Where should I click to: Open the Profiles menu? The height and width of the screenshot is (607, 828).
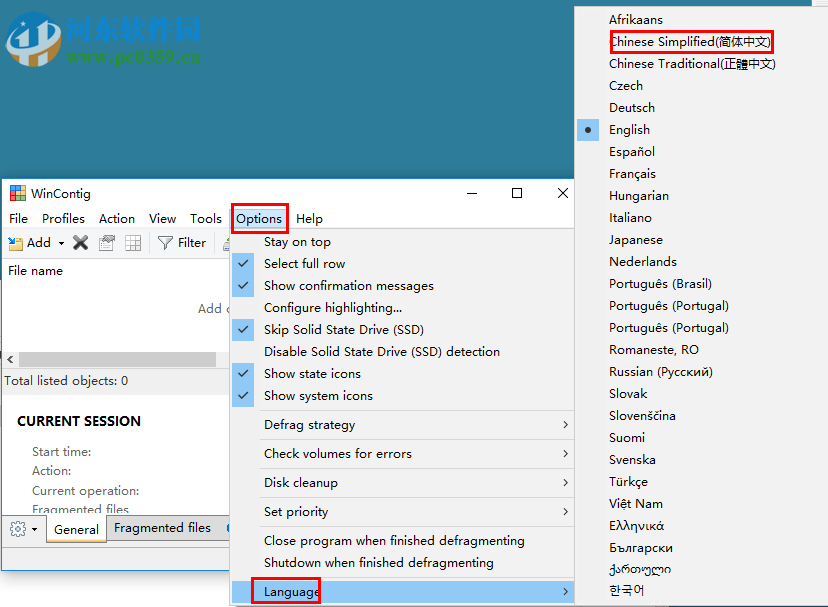pyautogui.click(x=63, y=219)
